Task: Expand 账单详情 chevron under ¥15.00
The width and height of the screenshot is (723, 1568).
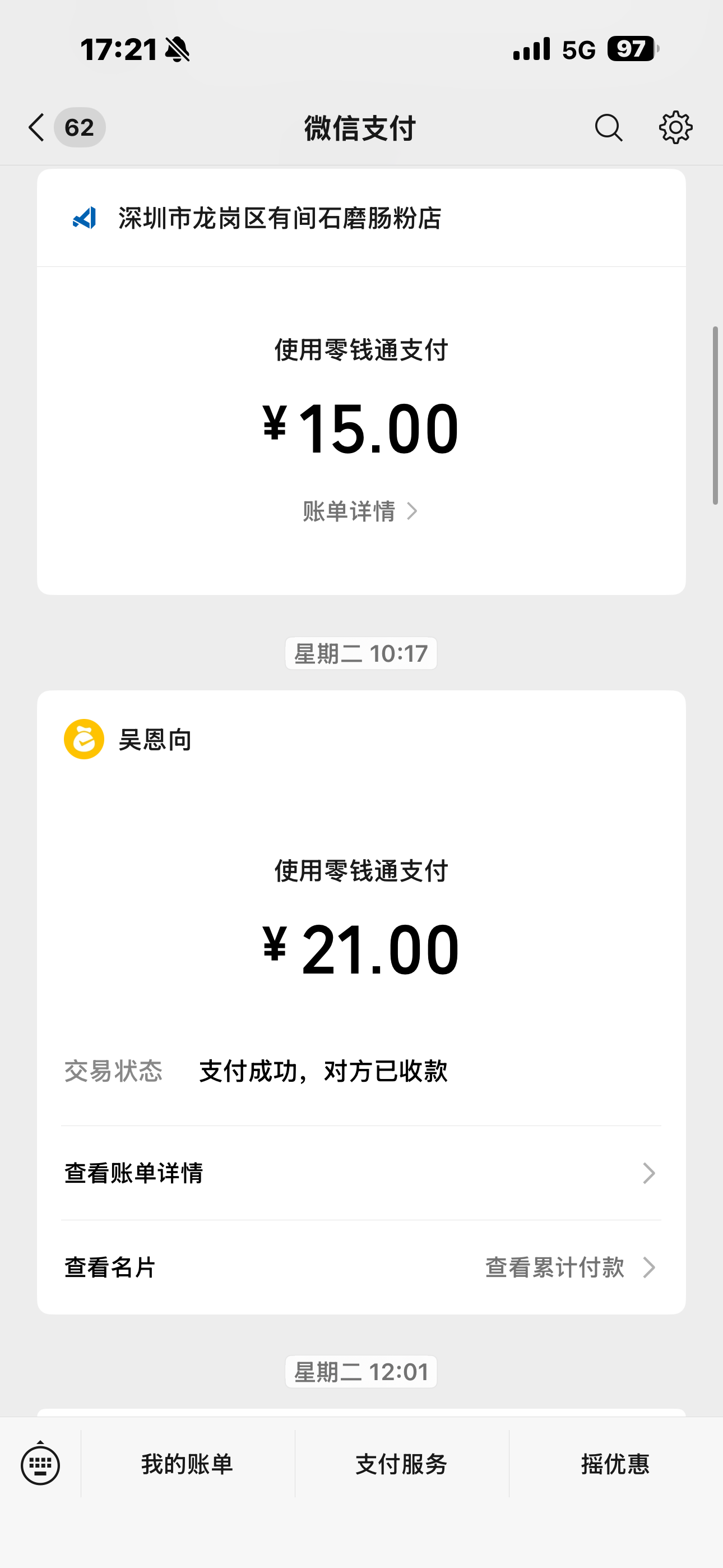Action: click(412, 511)
